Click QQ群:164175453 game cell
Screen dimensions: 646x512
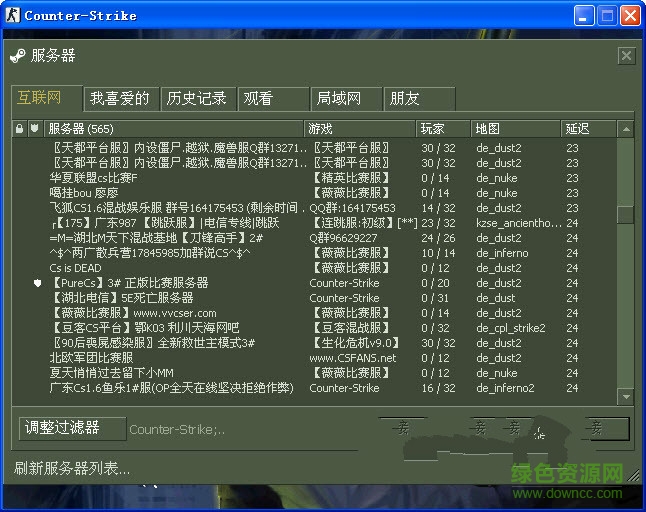coord(352,208)
